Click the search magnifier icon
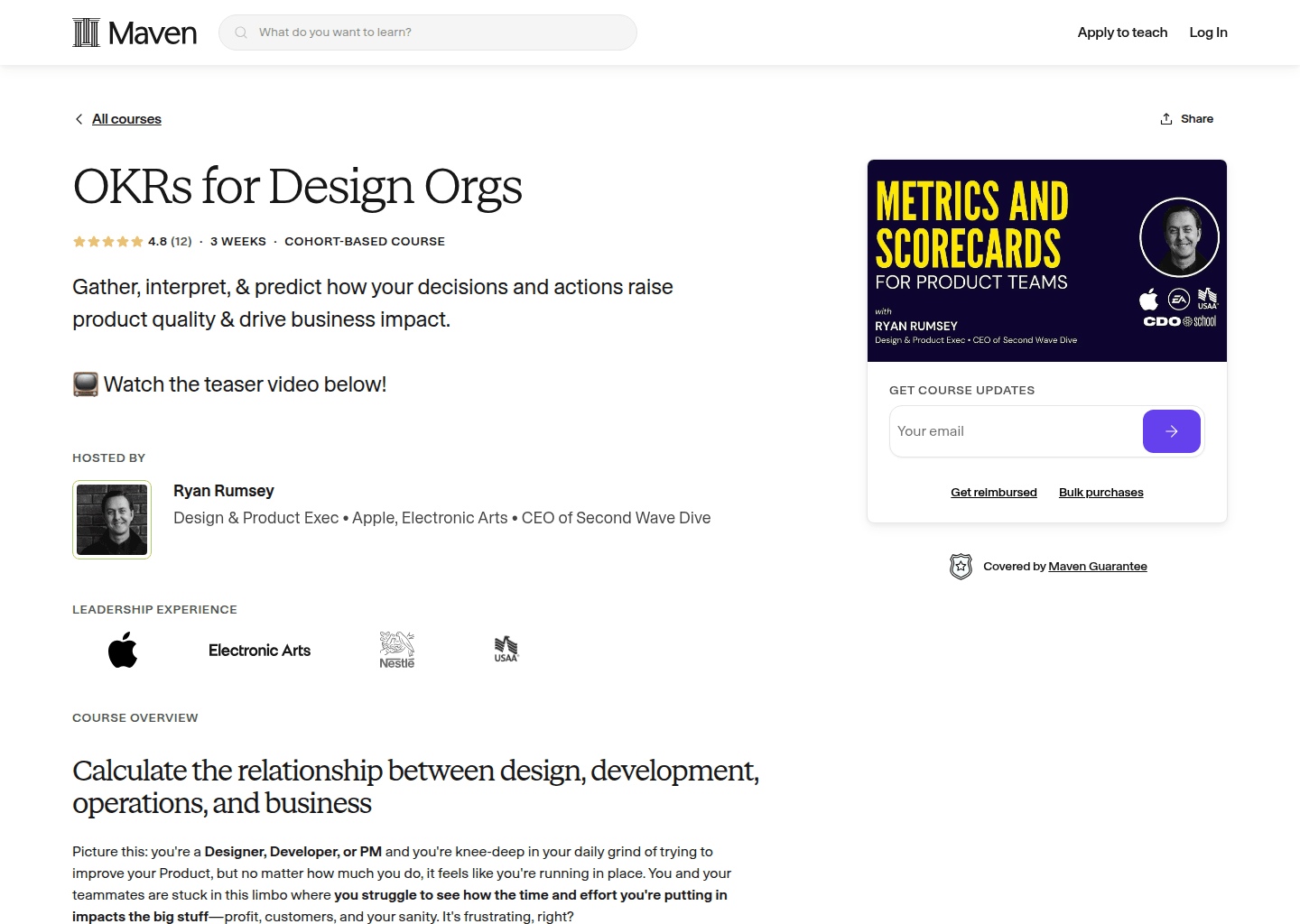1300x924 pixels. [x=240, y=32]
